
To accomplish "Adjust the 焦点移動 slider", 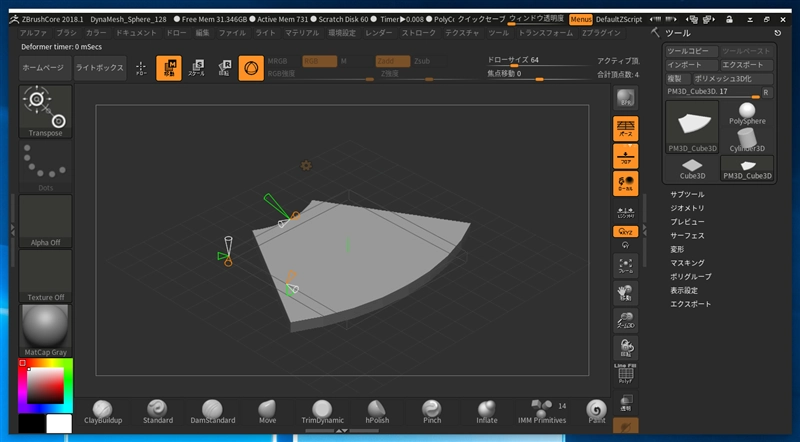I will click(538, 75).
